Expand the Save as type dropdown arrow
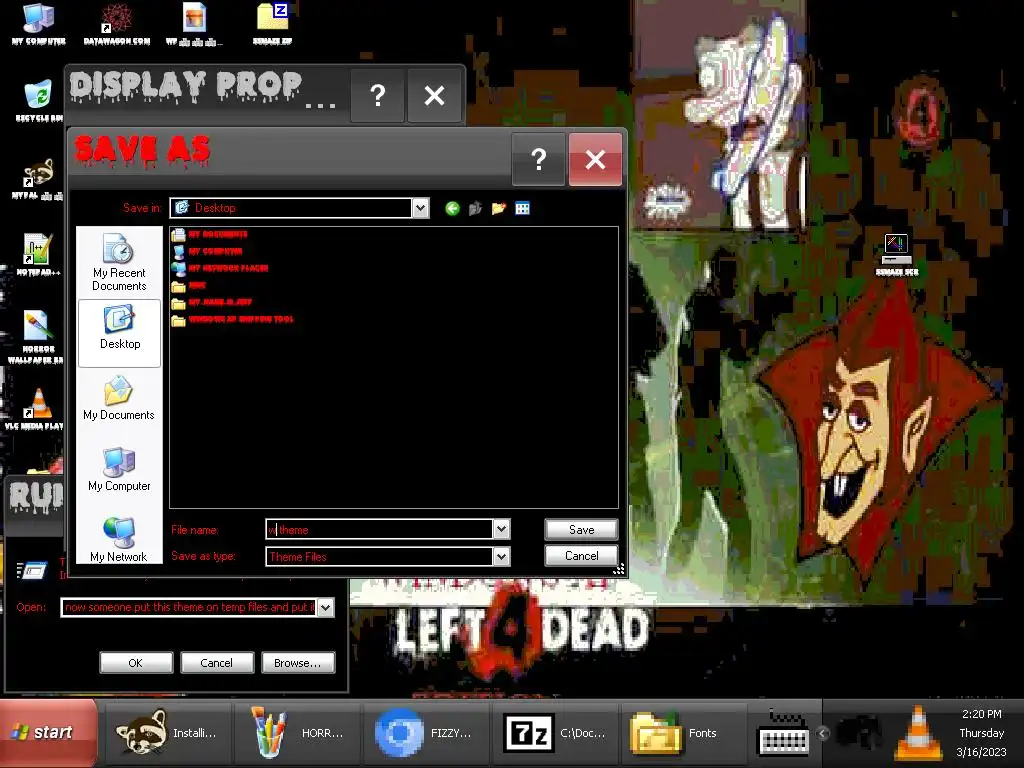This screenshot has width=1024, height=768. click(501, 556)
